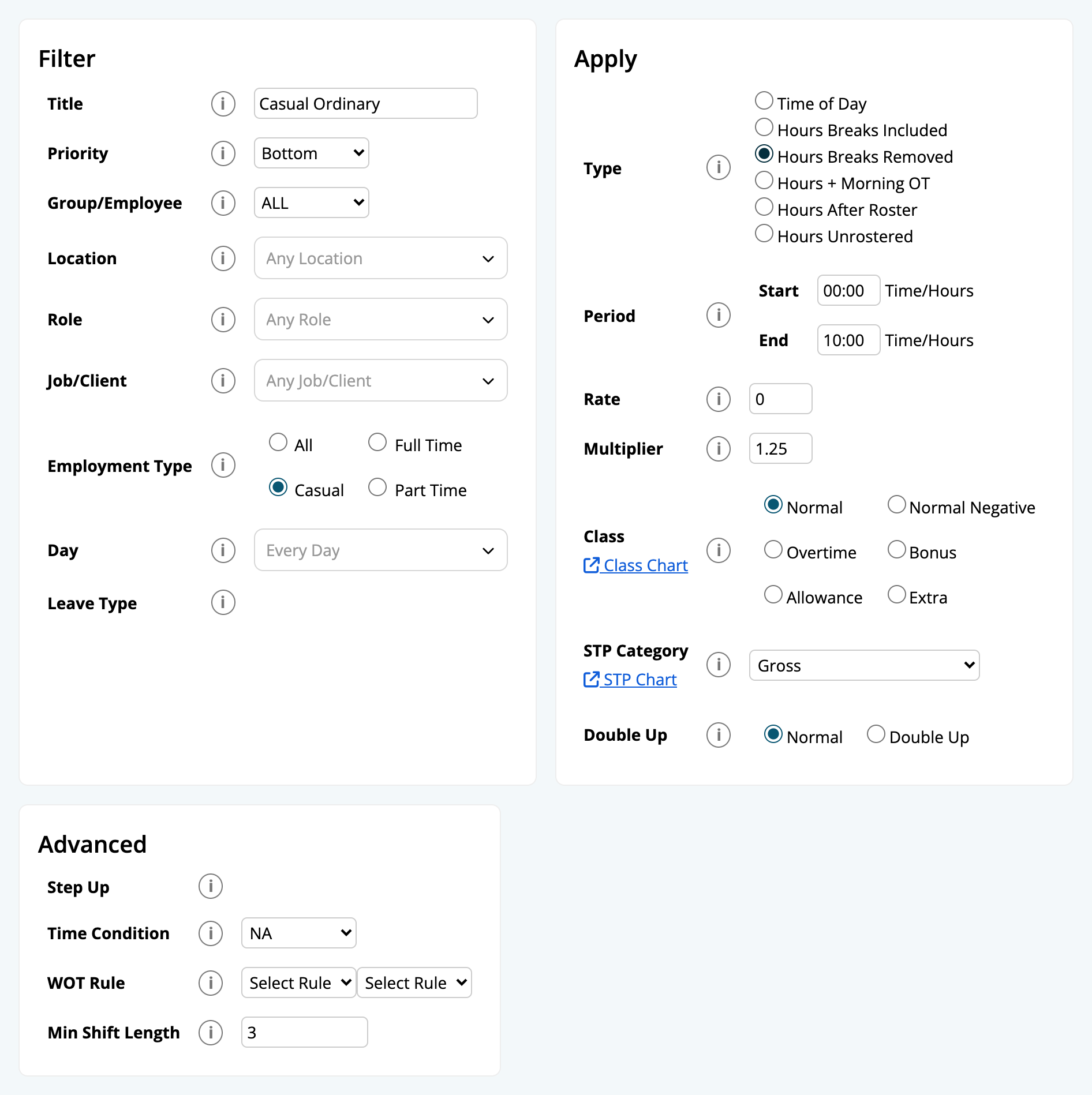Choose Hours Breaks Included radio button
The image size is (1092, 1095).
click(764, 127)
